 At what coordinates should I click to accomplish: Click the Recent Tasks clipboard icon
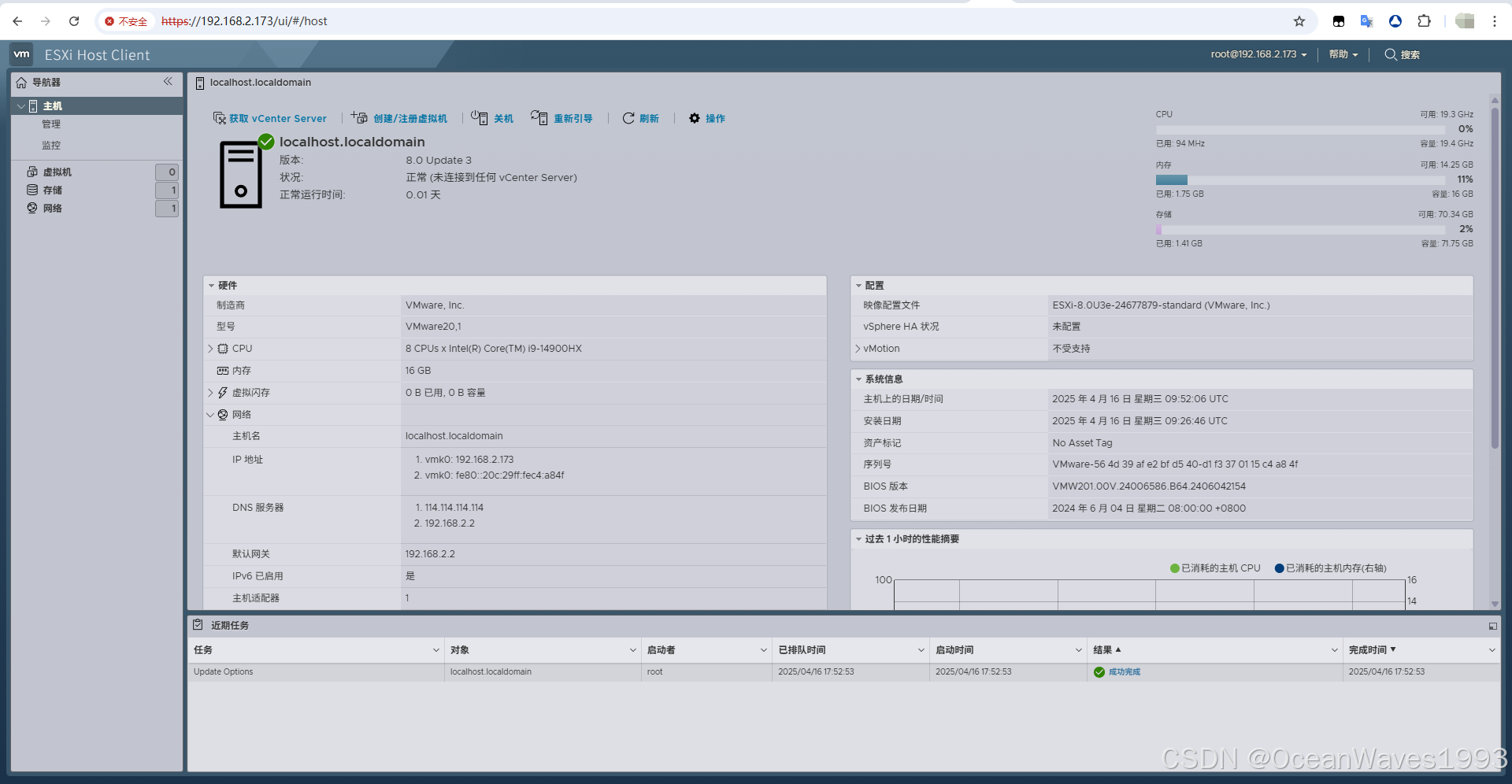[198, 625]
